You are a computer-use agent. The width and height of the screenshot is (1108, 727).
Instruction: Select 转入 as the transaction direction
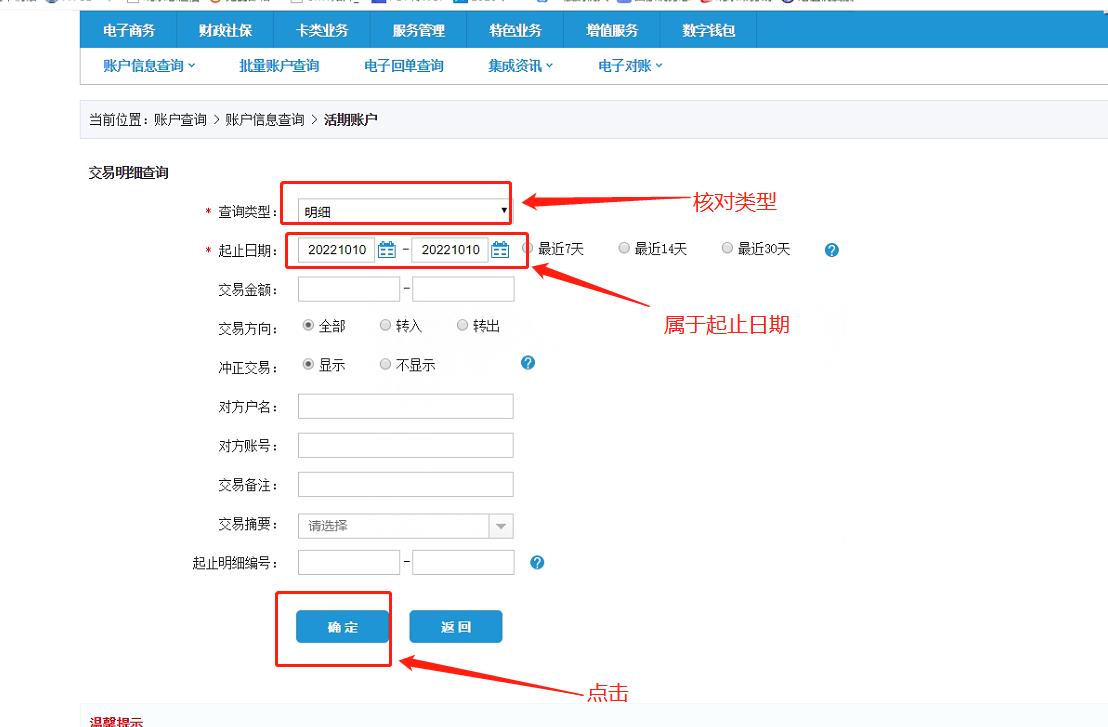point(386,325)
